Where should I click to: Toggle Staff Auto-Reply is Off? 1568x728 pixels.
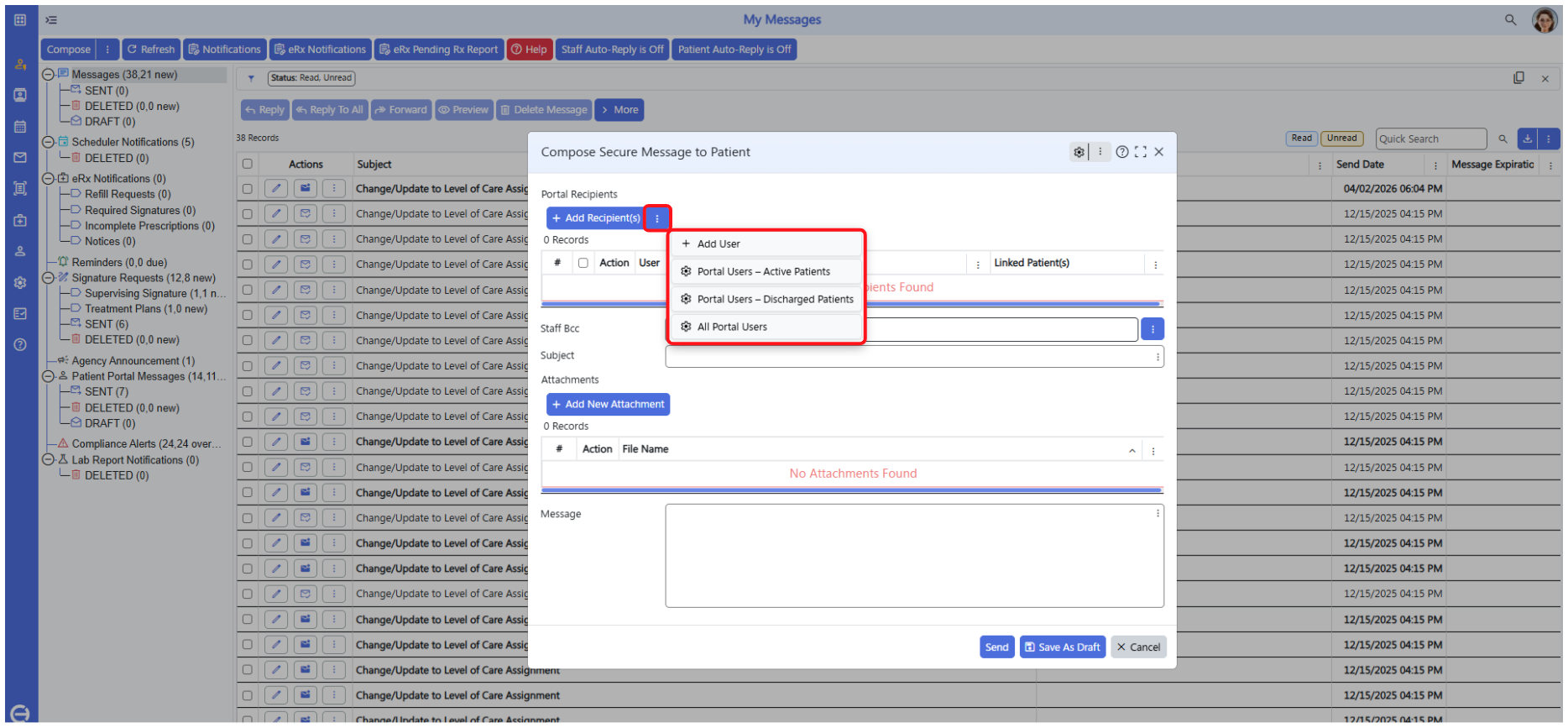click(612, 50)
